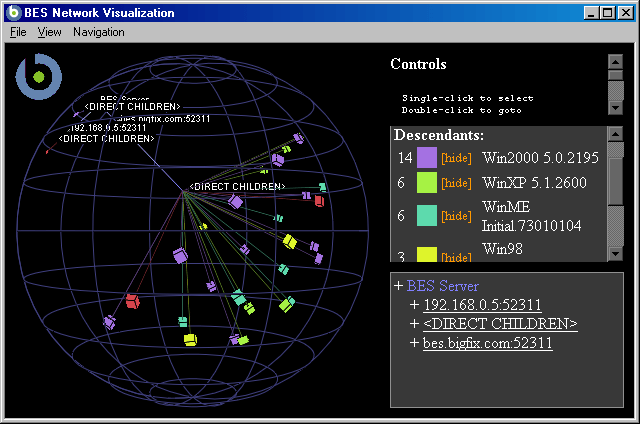Select the green cube at lower right
Viewport: 640px width, 424px height.
pos(287,304)
